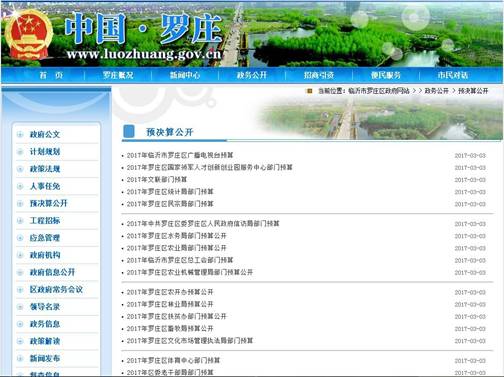Open 2017年临沂市罗庄区广播电视台预算 link
This screenshot has height=377, width=504.
tap(180, 155)
